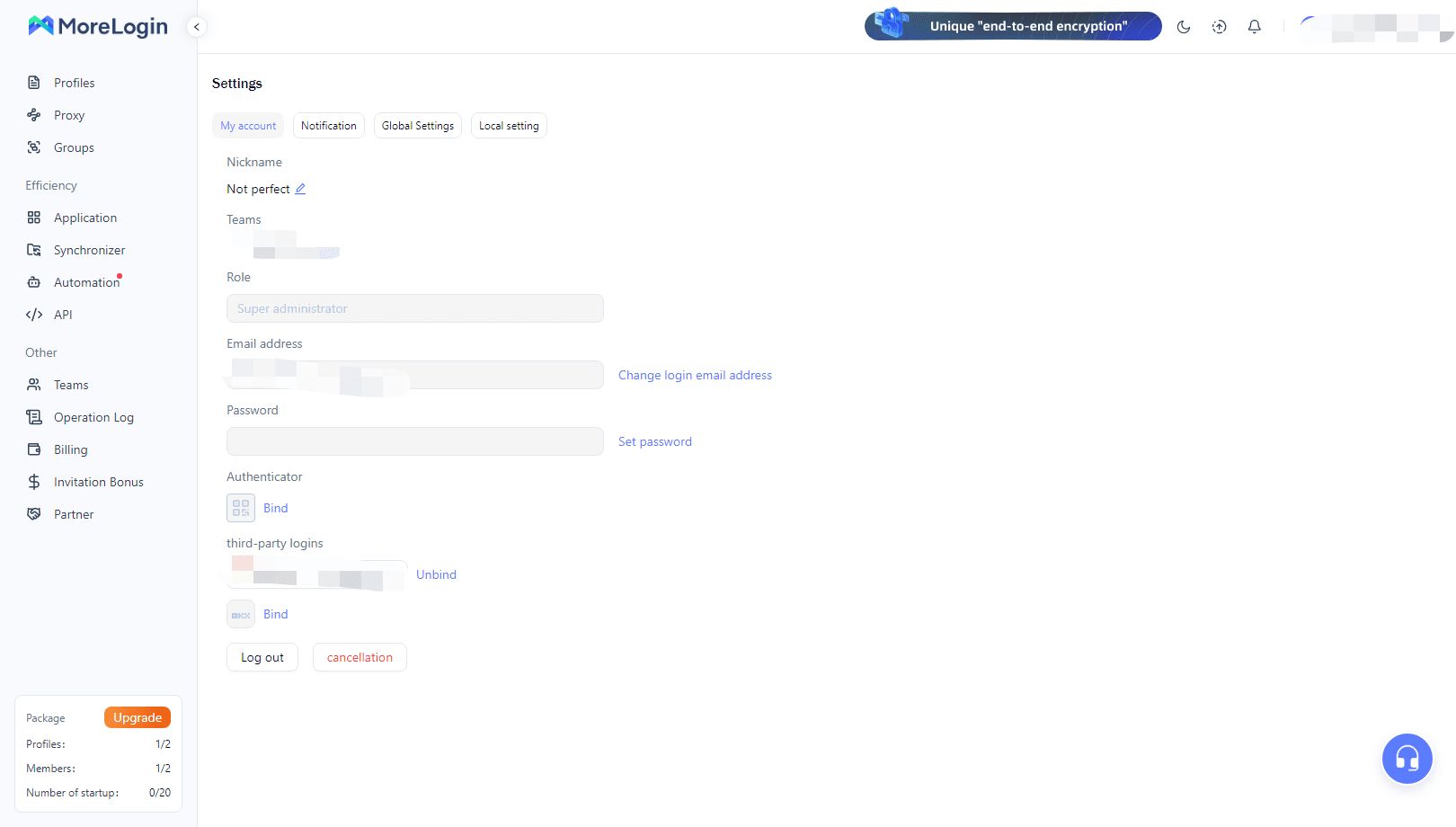Open the Invitation Bonus page
This screenshot has width=1456, height=827.
pyautogui.click(x=98, y=481)
